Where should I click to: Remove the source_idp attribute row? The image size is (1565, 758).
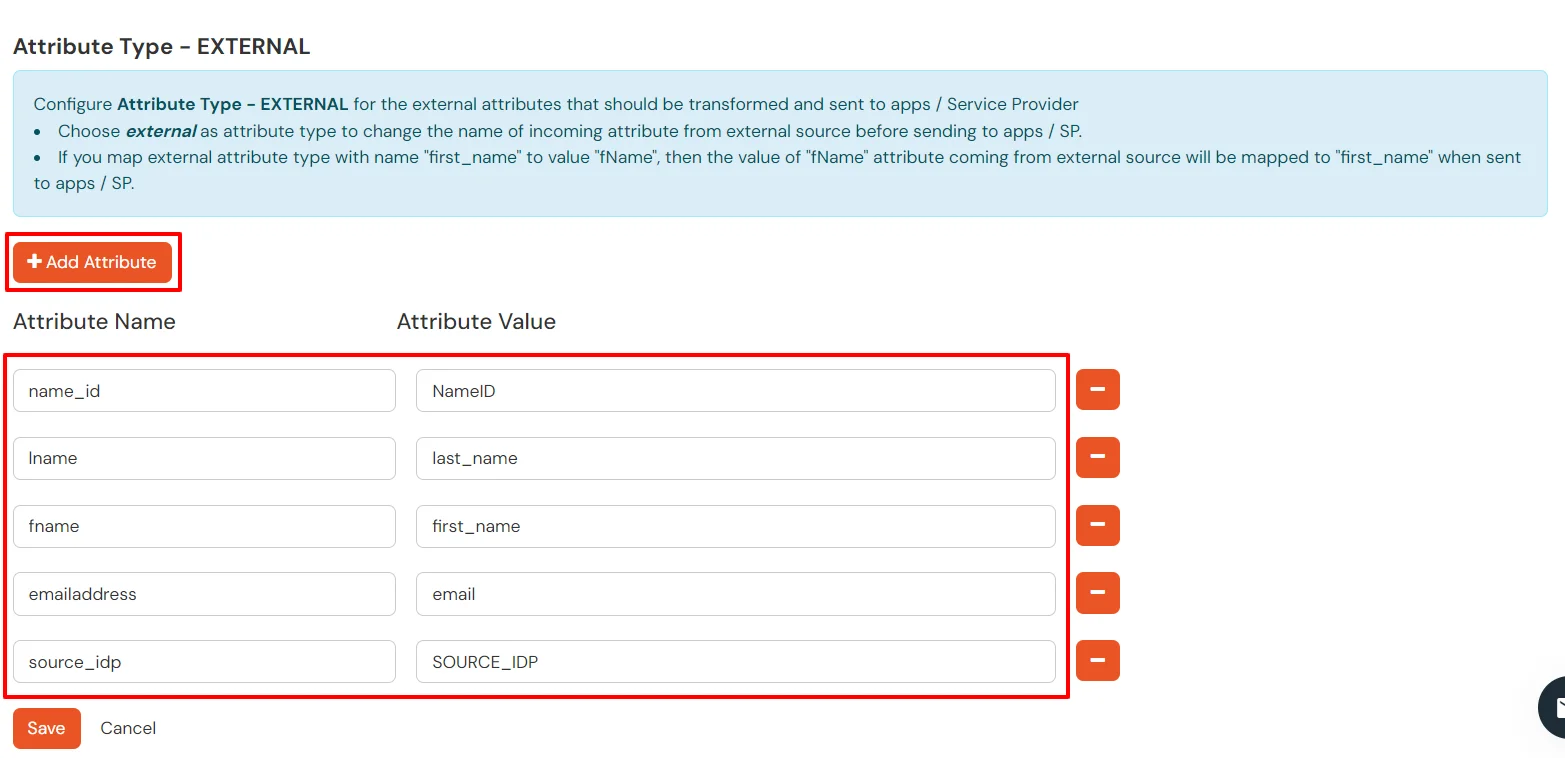1097,661
